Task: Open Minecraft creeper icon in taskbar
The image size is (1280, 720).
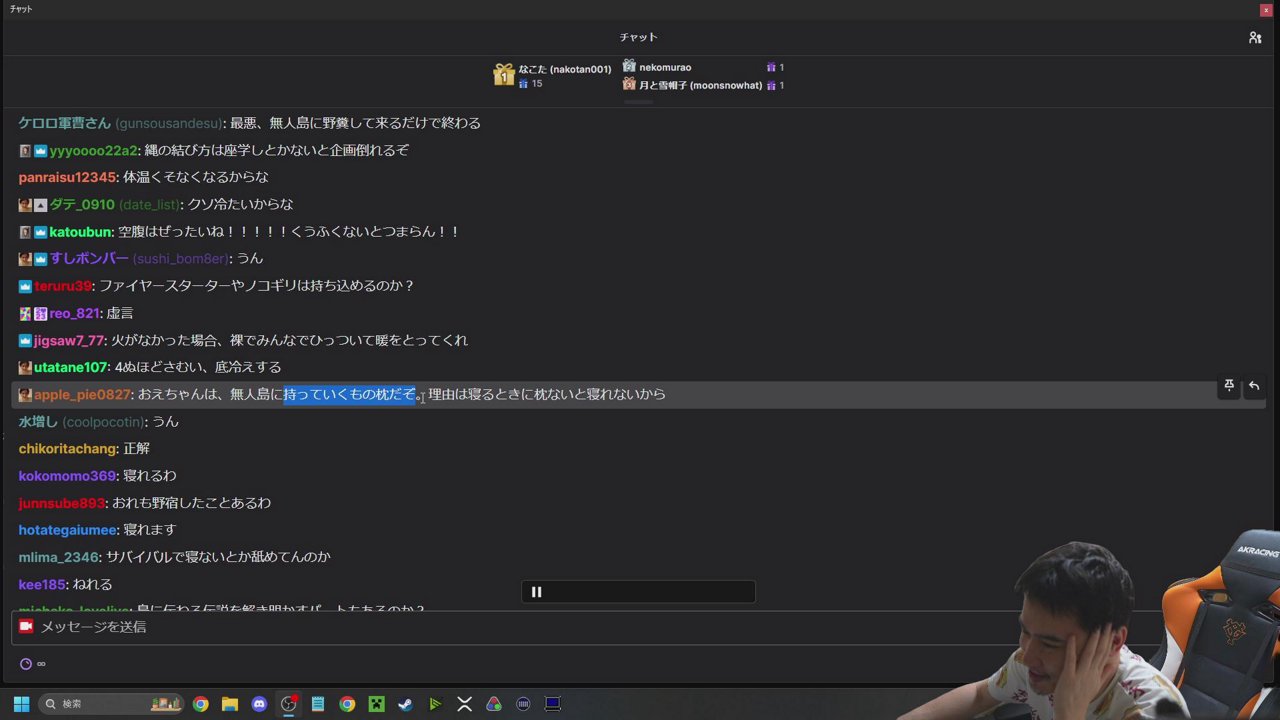Action: (x=376, y=704)
